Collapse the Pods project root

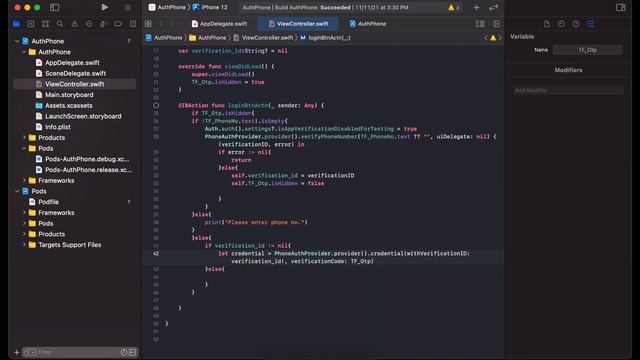click(17, 191)
